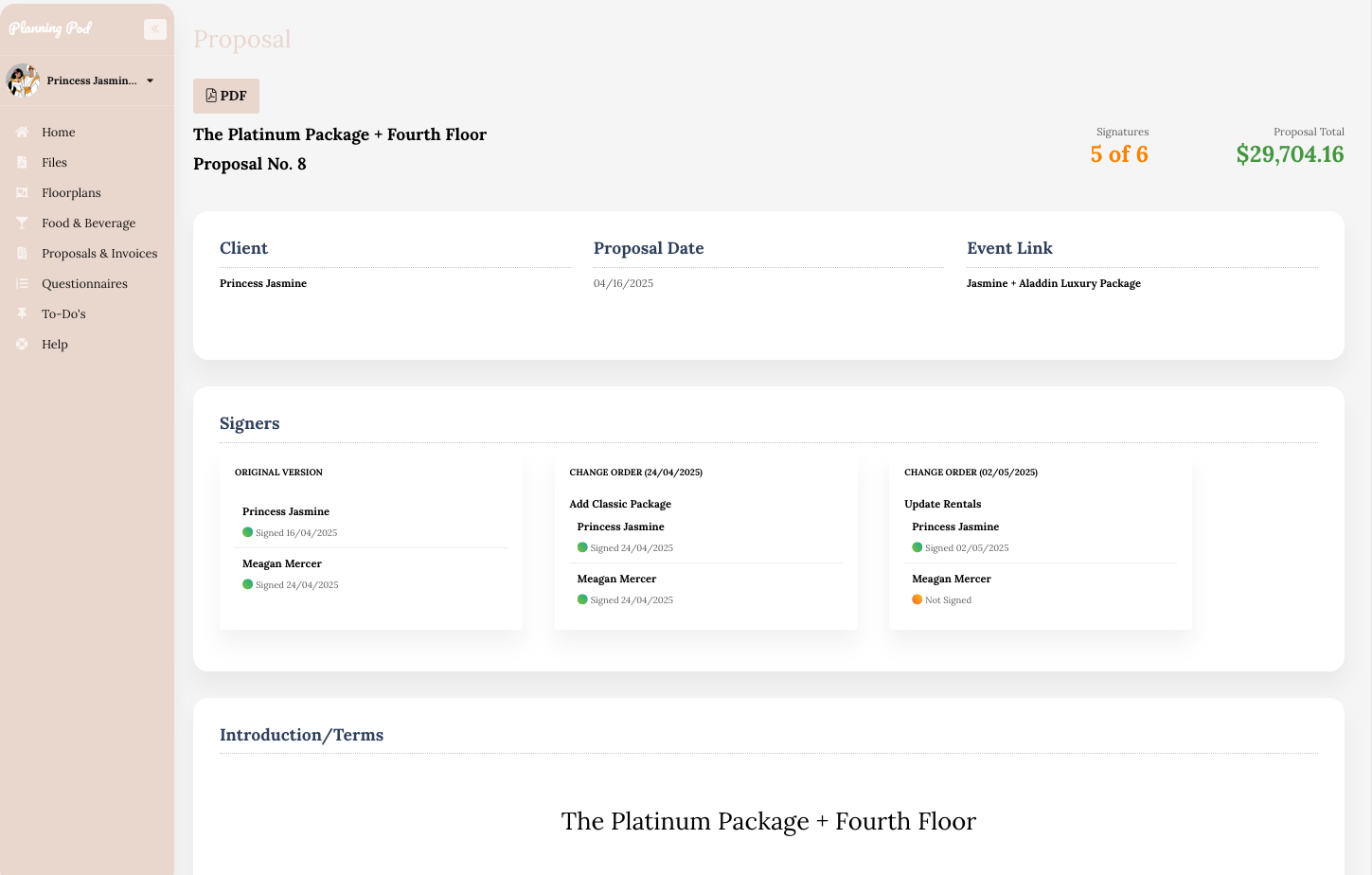The image size is (1372, 875).
Task: Click the Food & Beverage glass icon
Action: point(22,223)
